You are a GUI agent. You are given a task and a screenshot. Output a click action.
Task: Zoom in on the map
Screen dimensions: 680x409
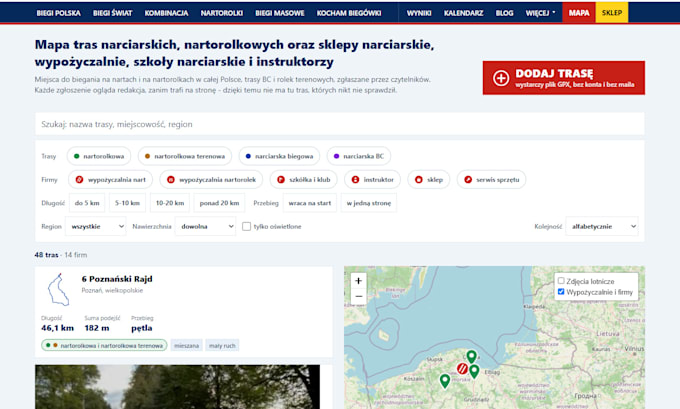358,281
